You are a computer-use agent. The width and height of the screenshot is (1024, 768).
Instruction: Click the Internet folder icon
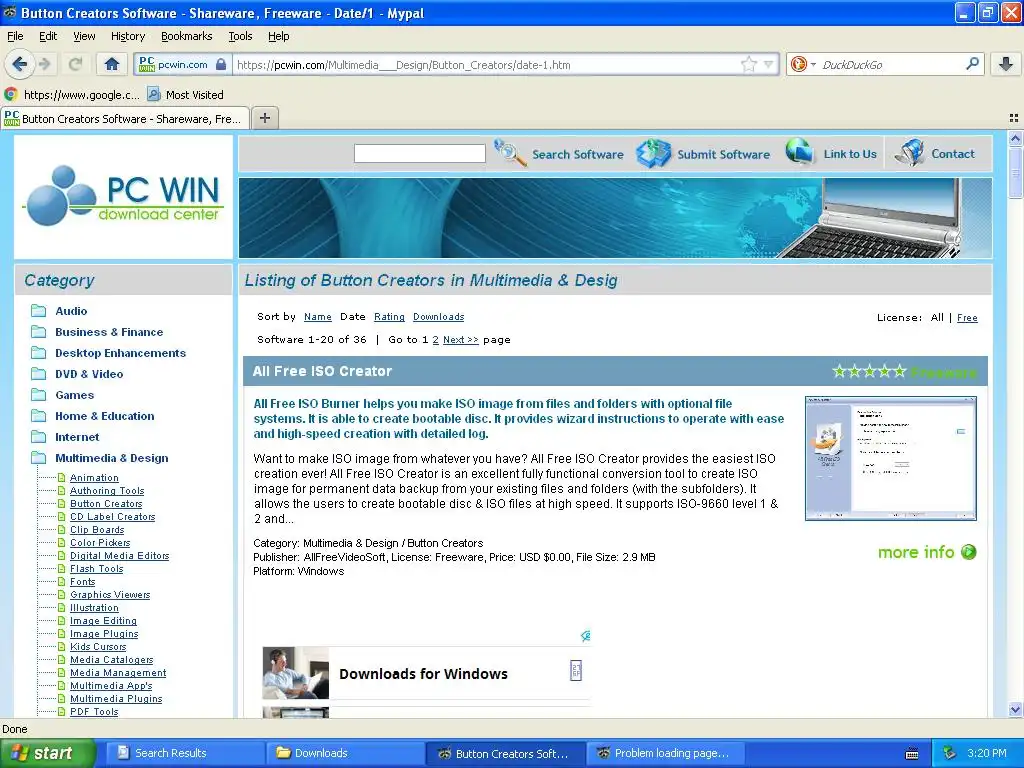[x=39, y=437]
